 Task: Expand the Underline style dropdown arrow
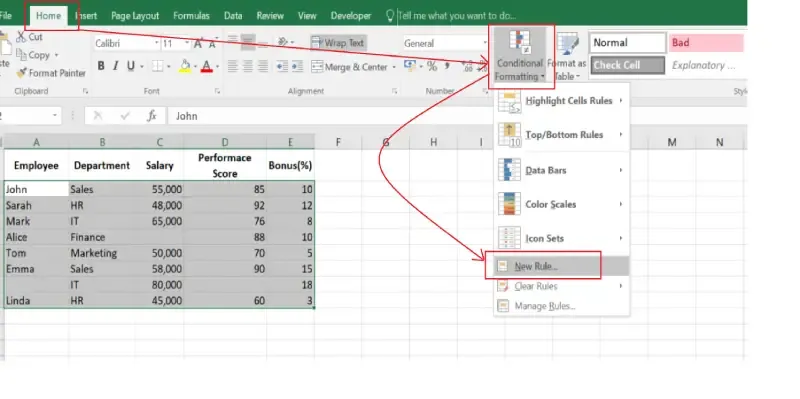(142, 66)
